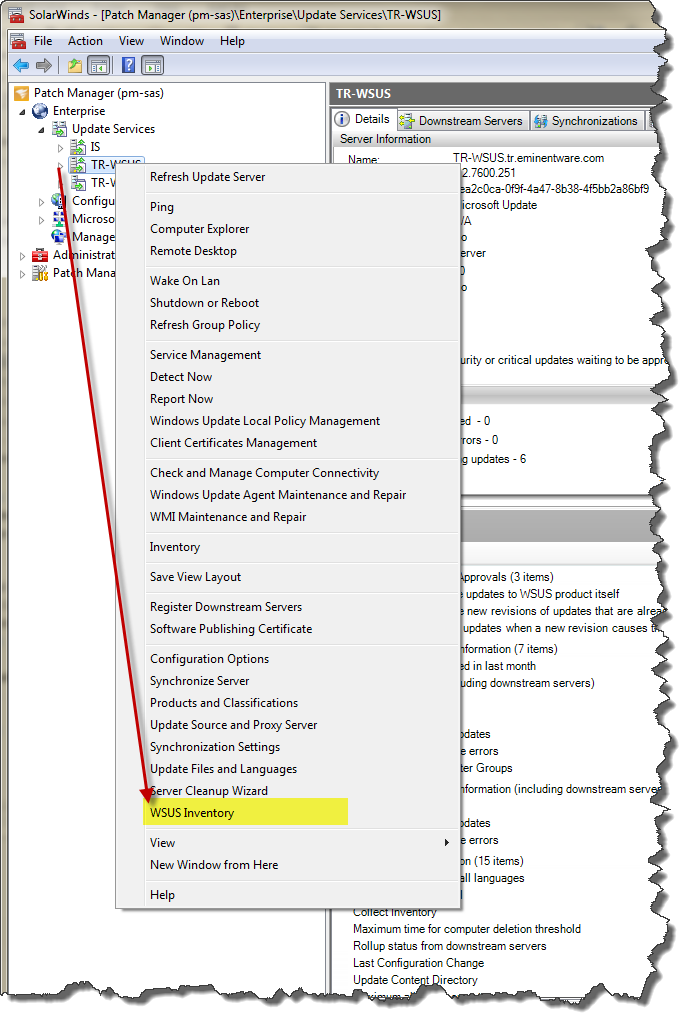Select Refresh Group Policy

point(205,325)
